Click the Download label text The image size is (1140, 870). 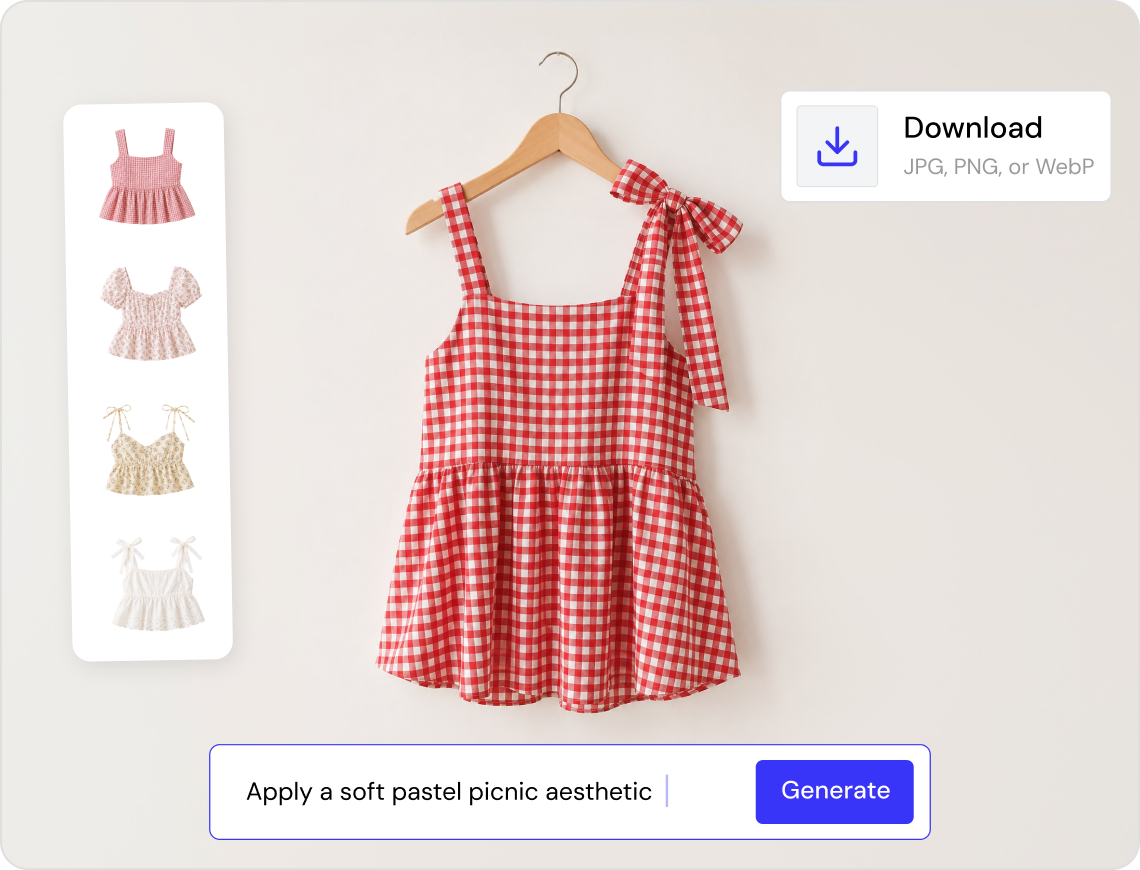(x=973, y=128)
